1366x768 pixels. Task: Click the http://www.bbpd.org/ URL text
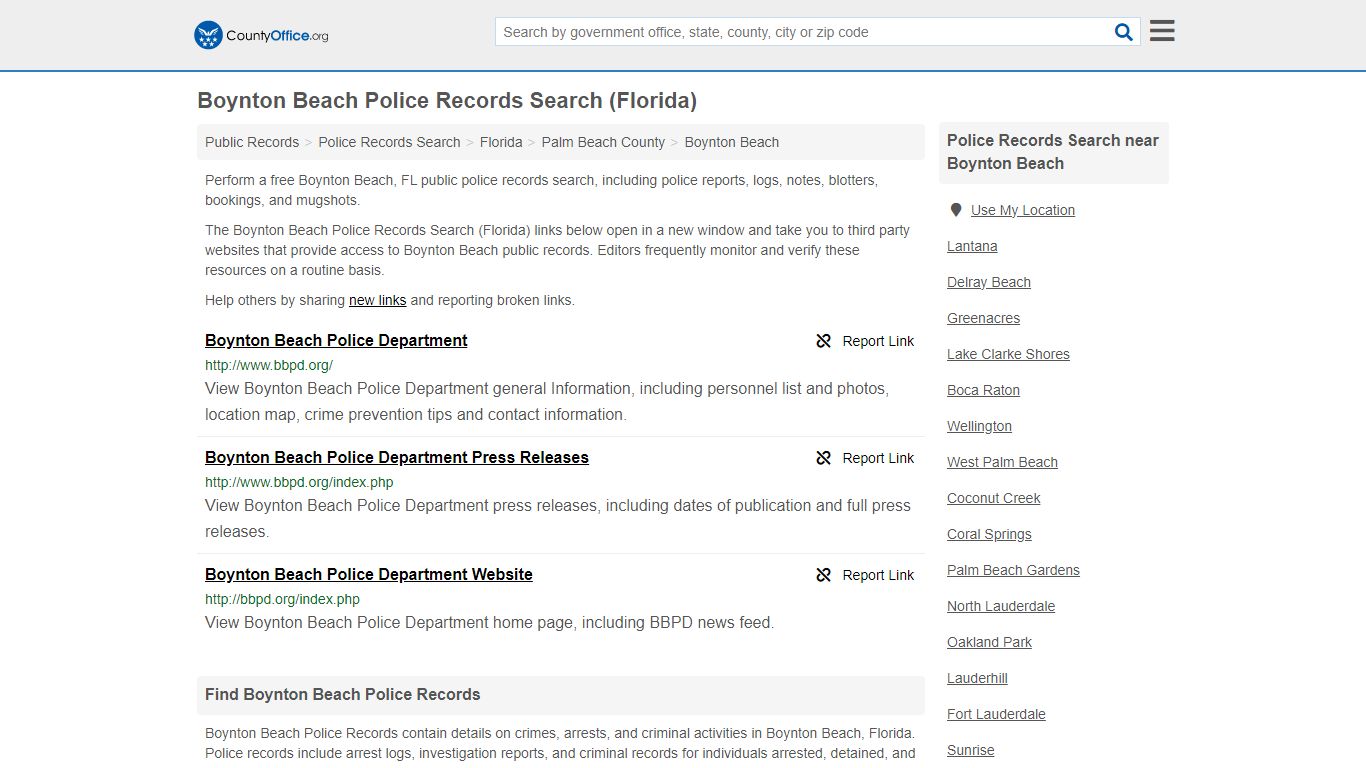point(269,365)
